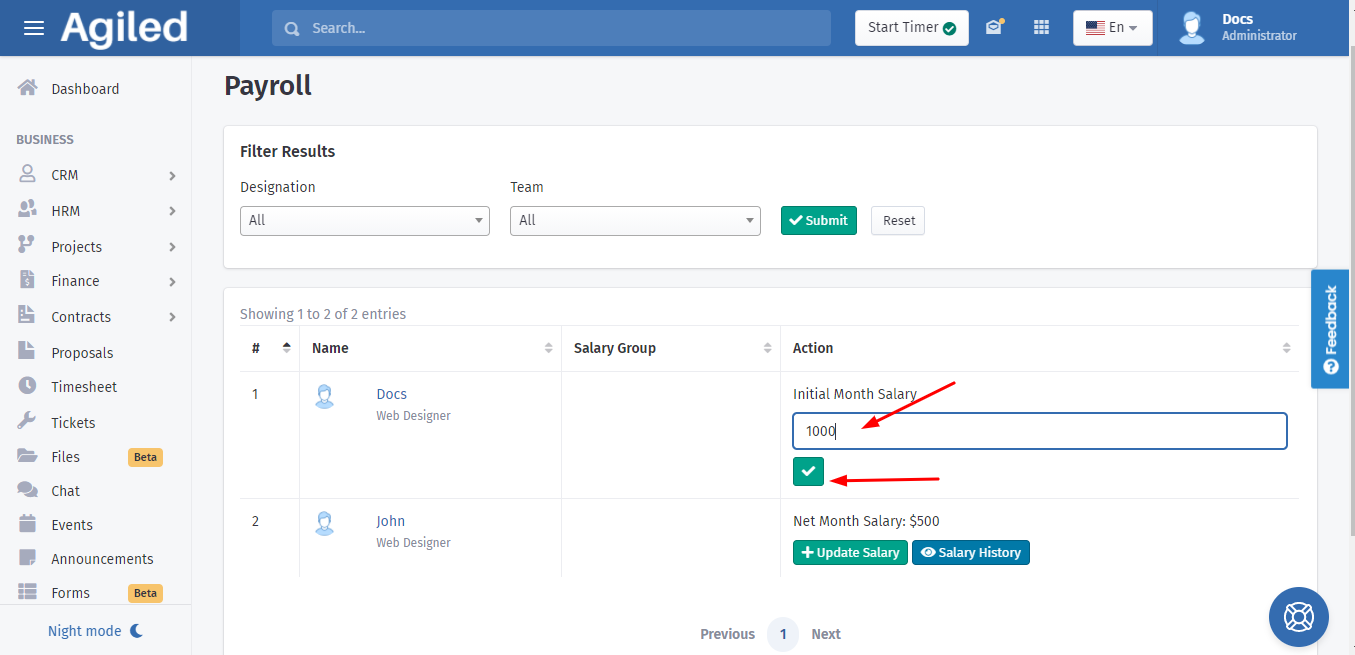Open the En language selector
This screenshot has width=1355, height=655.
click(1112, 28)
